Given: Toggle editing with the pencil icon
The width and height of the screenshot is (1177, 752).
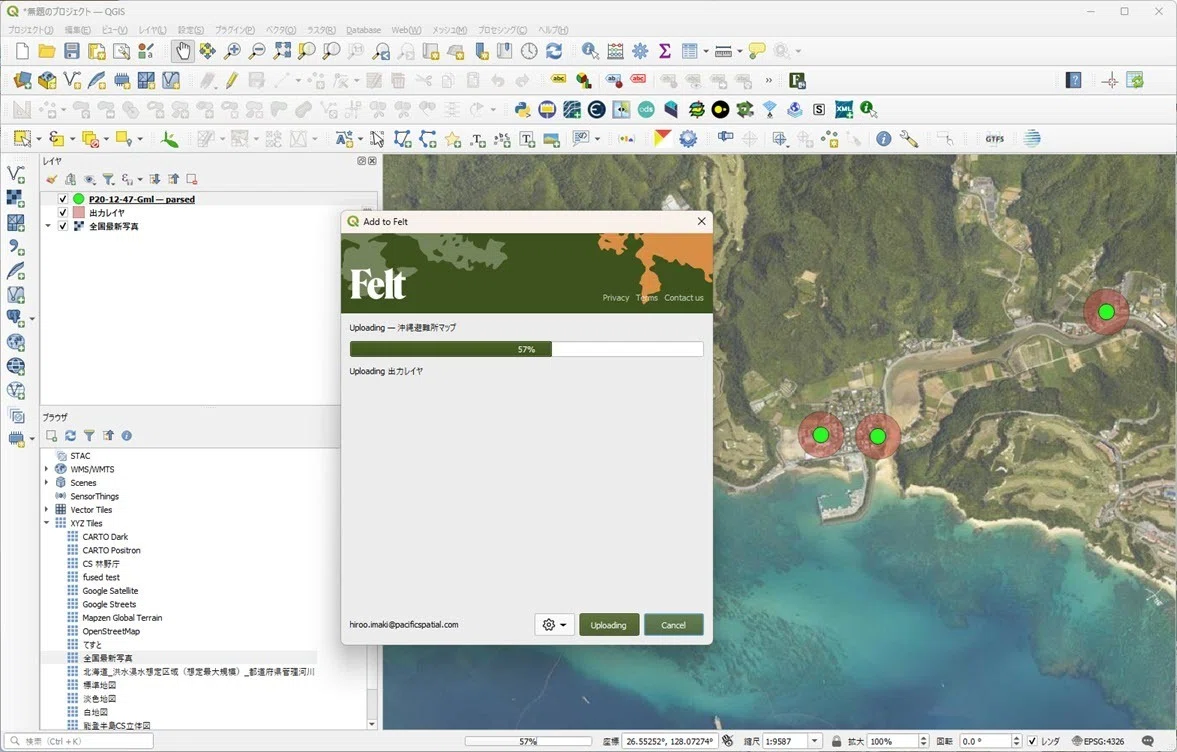Looking at the screenshot, I should (x=232, y=80).
